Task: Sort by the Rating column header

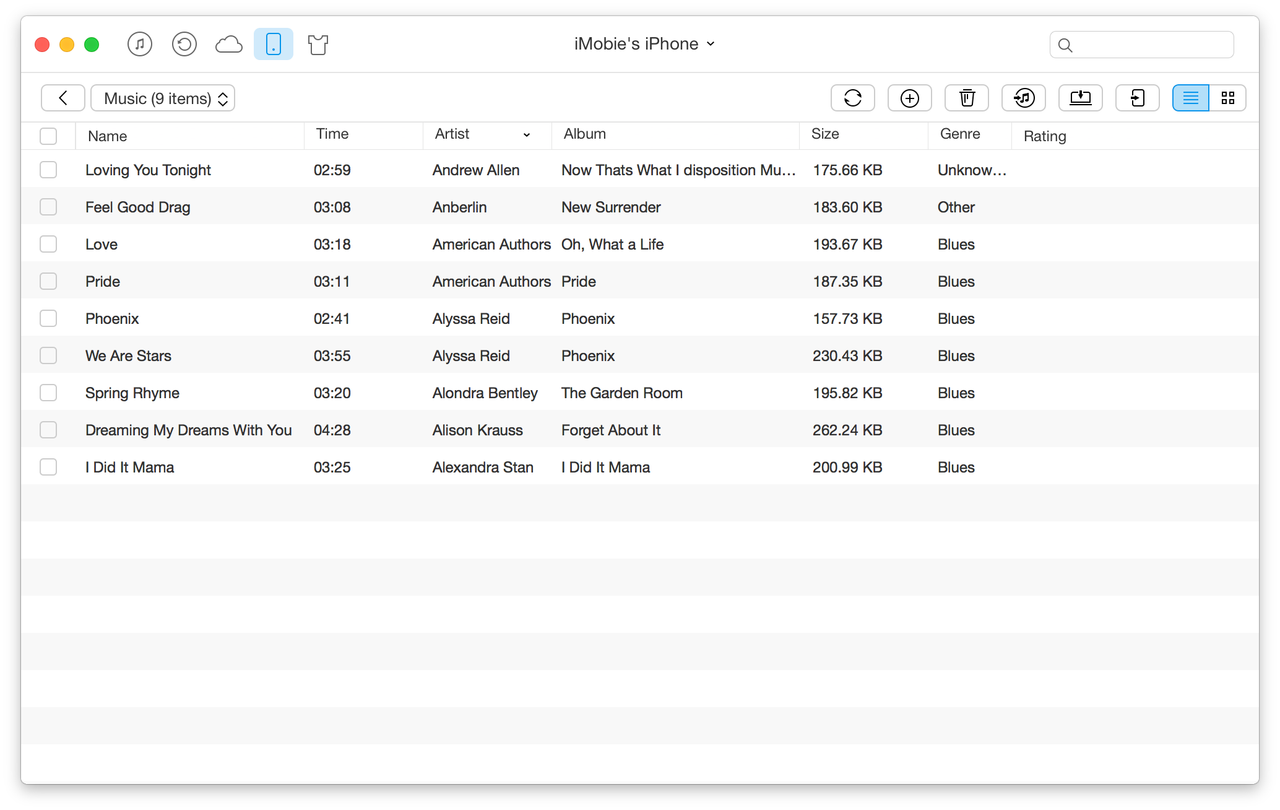Action: click(x=1045, y=136)
